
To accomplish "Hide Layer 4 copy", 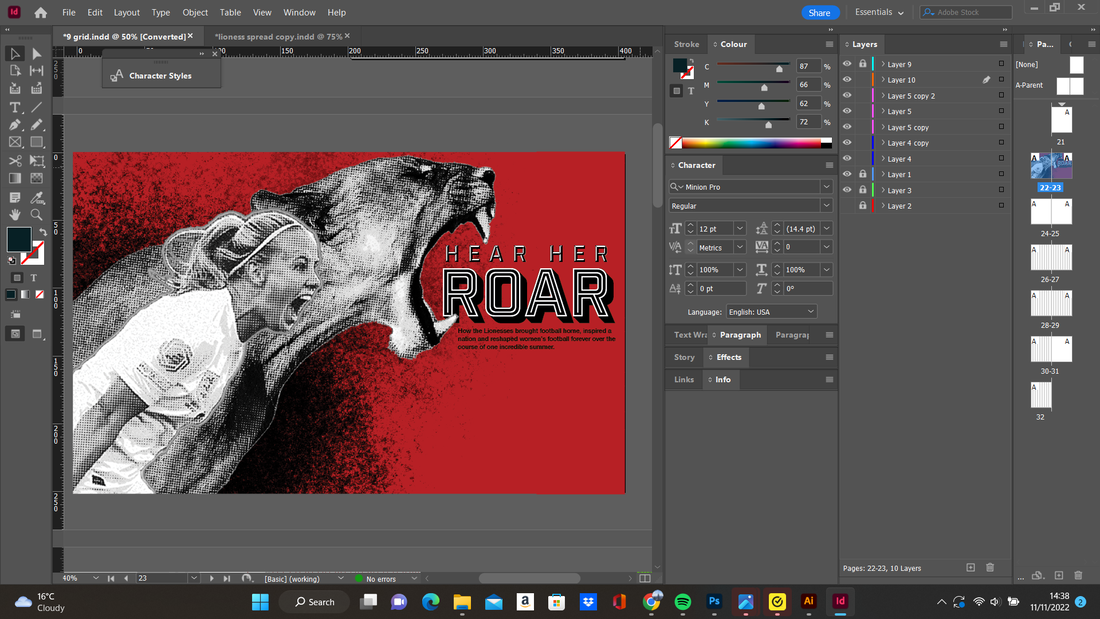I will pyautogui.click(x=847, y=142).
